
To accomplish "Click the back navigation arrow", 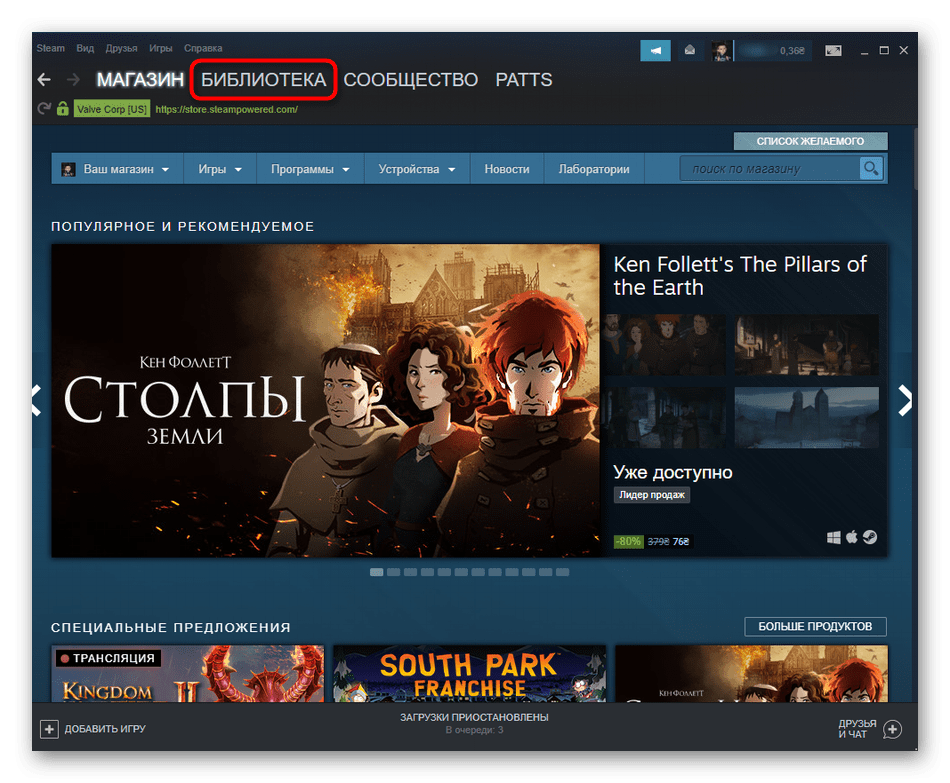I will coord(44,80).
